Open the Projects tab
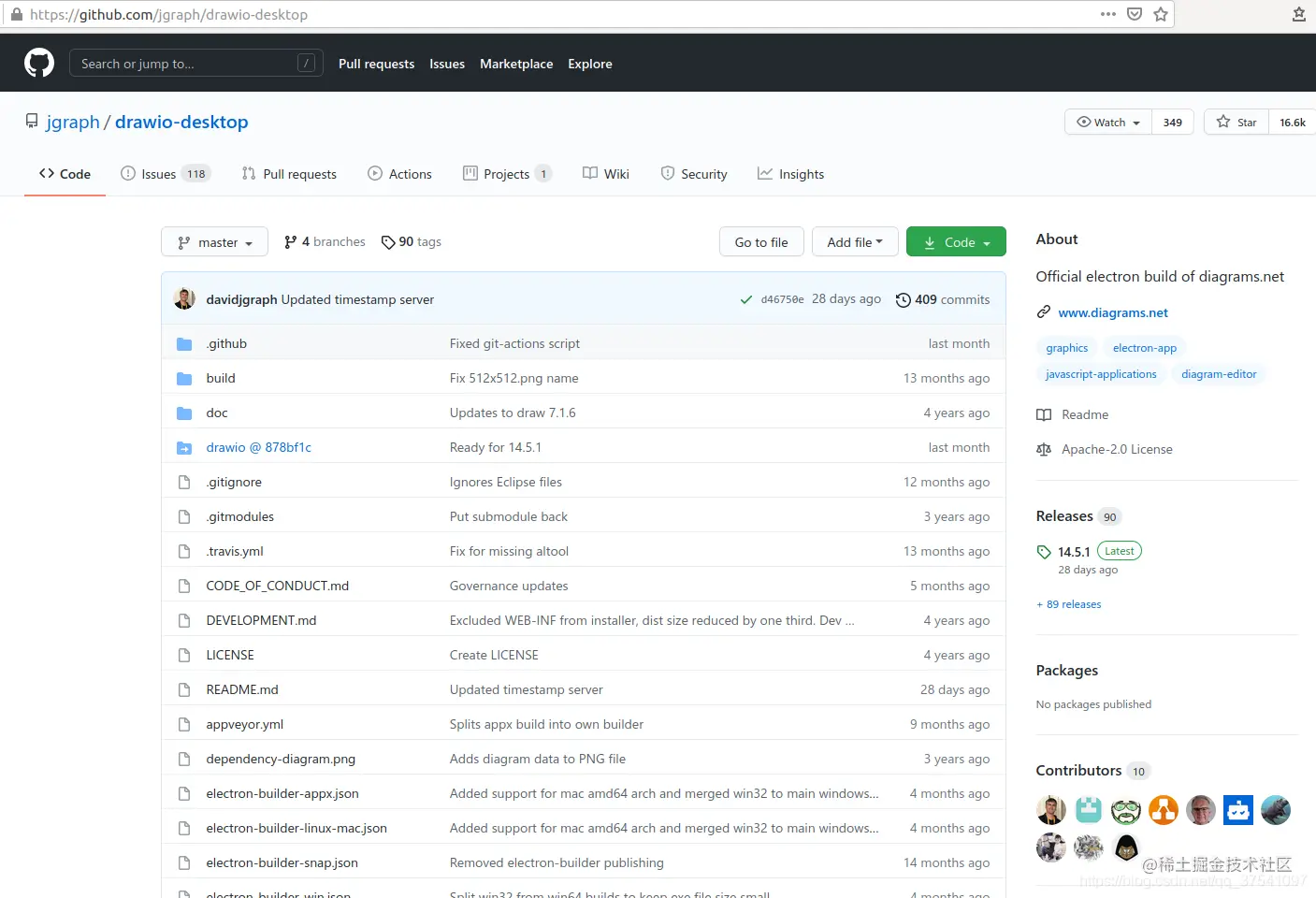 tap(507, 174)
